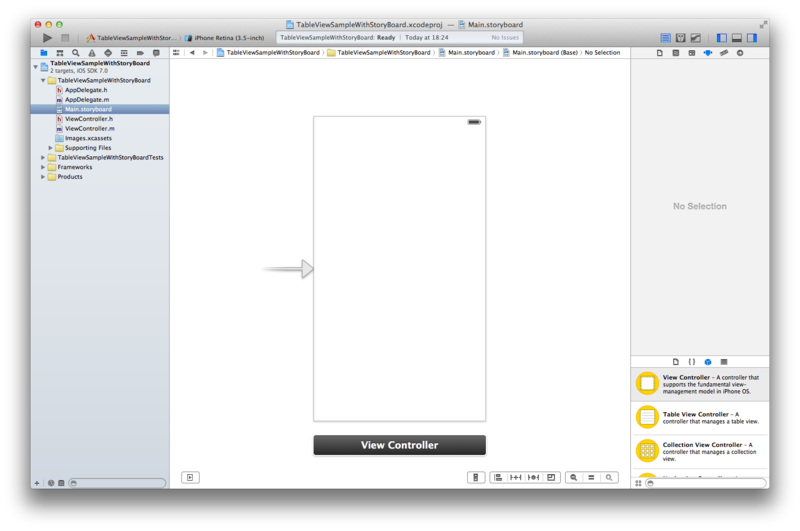Open the Media library

click(723, 362)
